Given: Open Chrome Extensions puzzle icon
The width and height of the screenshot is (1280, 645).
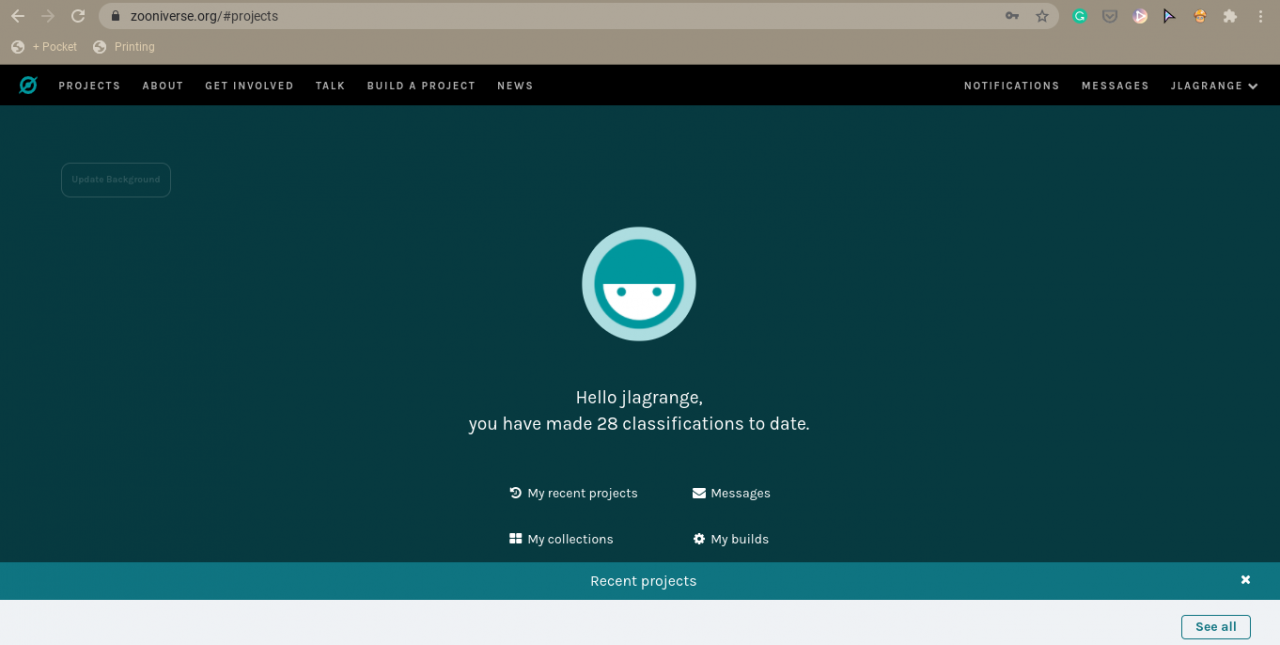Looking at the screenshot, I should (1230, 16).
